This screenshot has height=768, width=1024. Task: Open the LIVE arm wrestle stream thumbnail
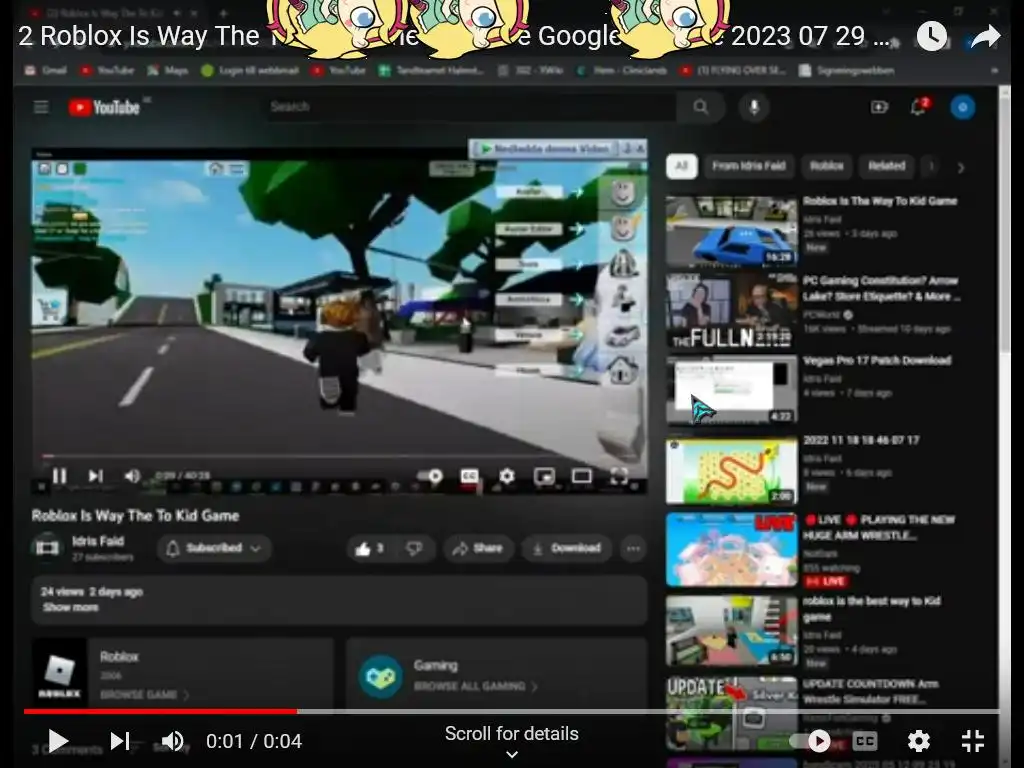pyautogui.click(x=731, y=549)
